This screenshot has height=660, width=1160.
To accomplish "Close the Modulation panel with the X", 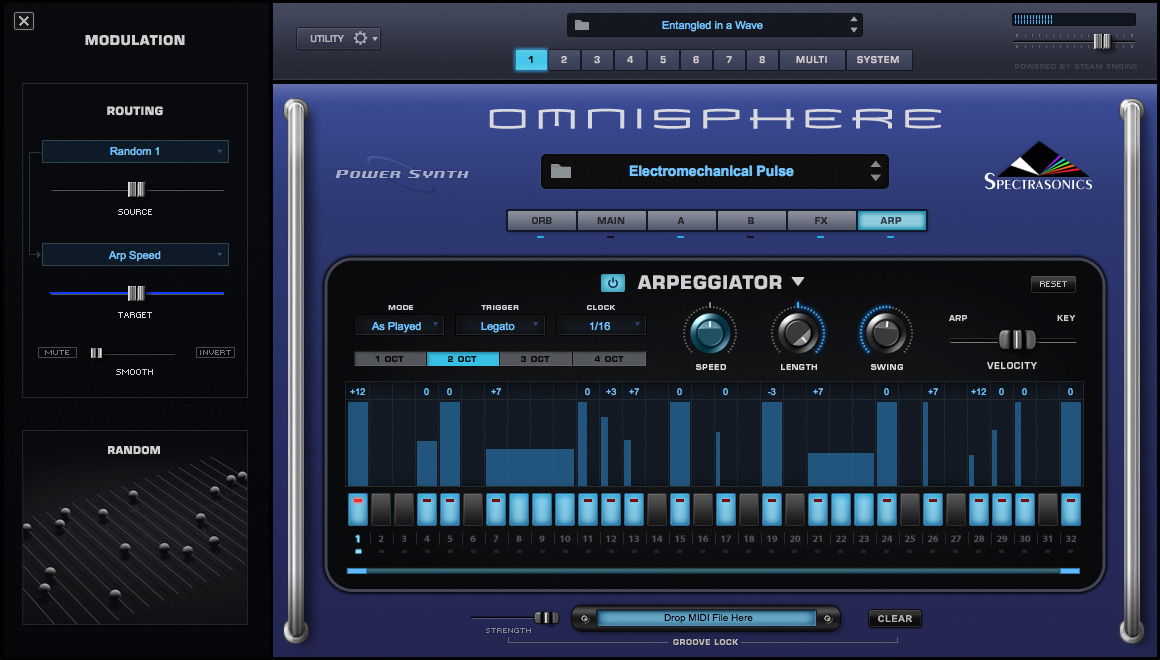I will [x=24, y=21].
